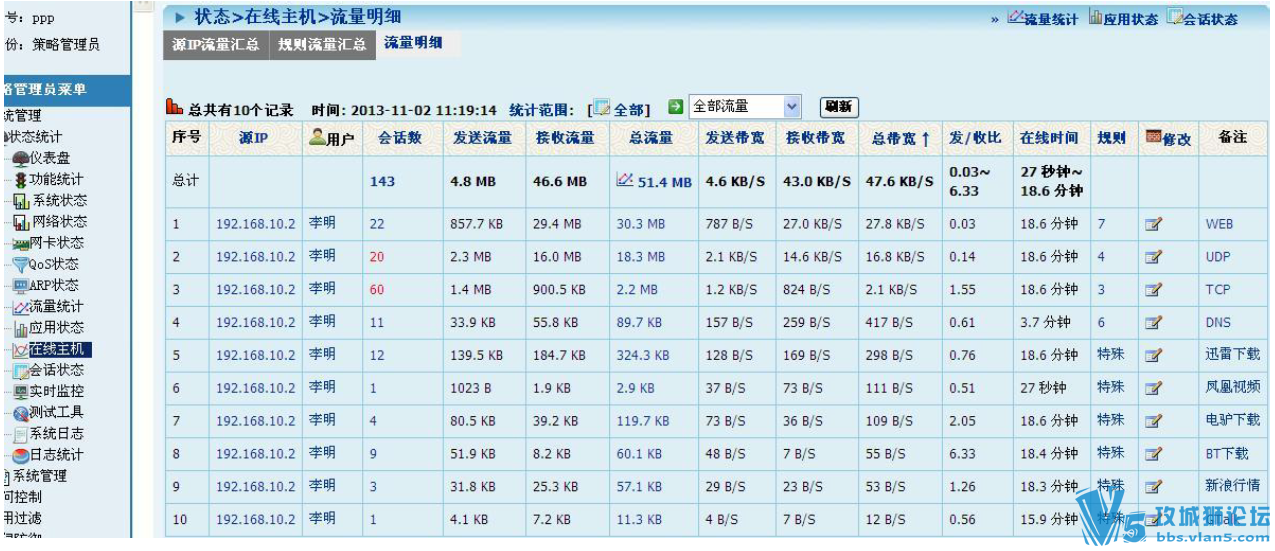Open rule number 6 in DNS row

(1101, 322)
